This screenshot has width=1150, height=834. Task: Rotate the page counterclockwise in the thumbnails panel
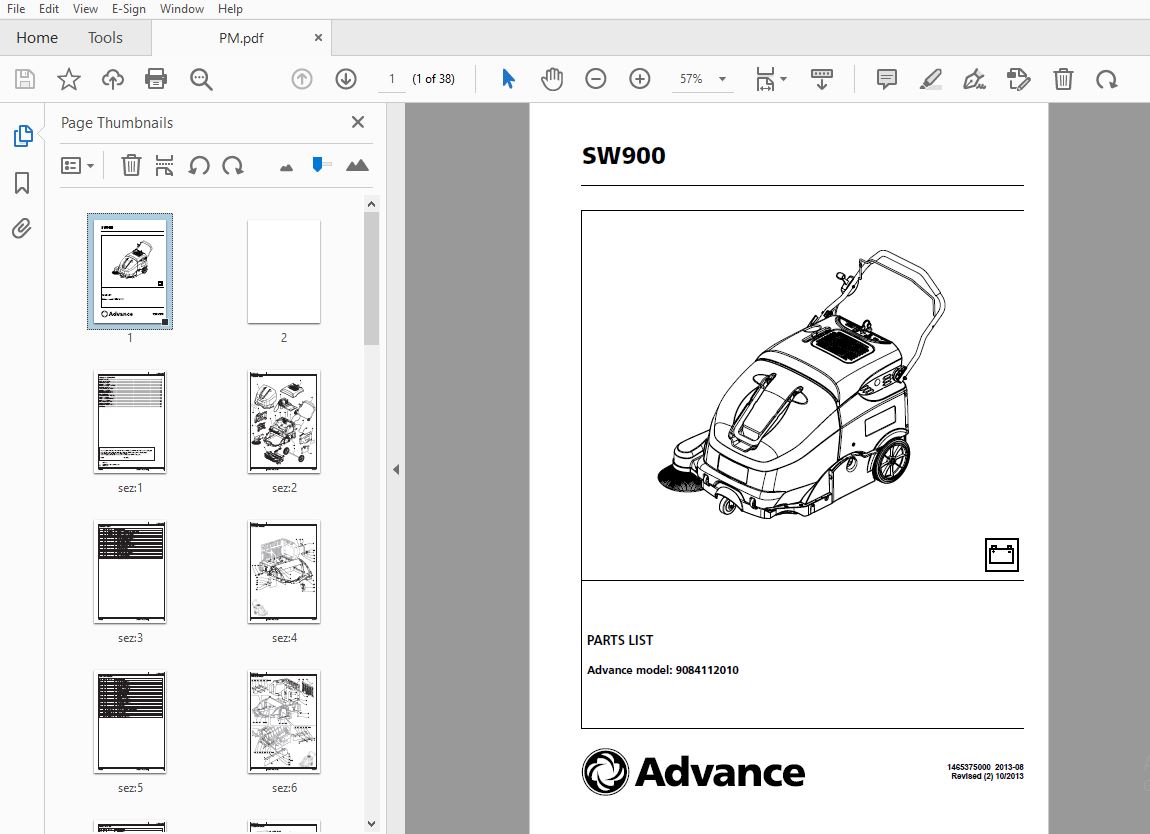pos(199,165)
